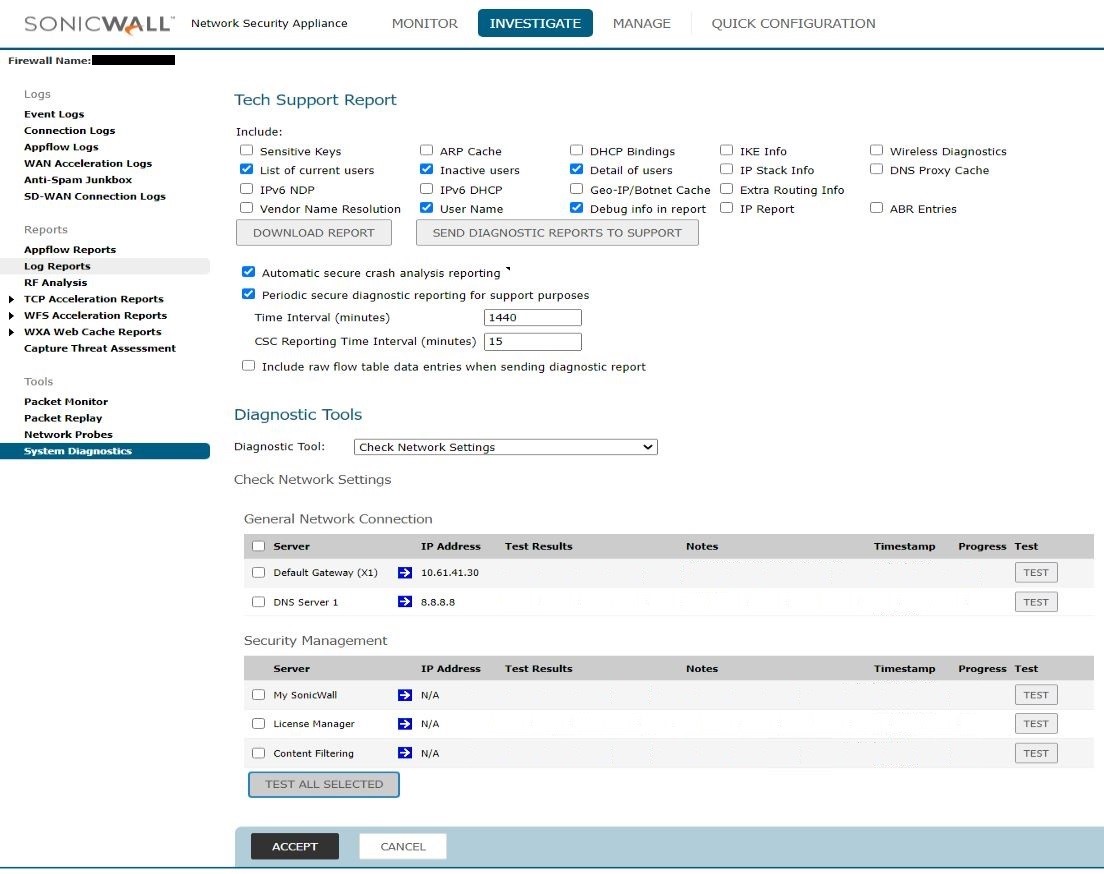Screen dimensions: 1104x874
Task: Open the Diagnostic Tool dropdown
Action: [505, 447]
